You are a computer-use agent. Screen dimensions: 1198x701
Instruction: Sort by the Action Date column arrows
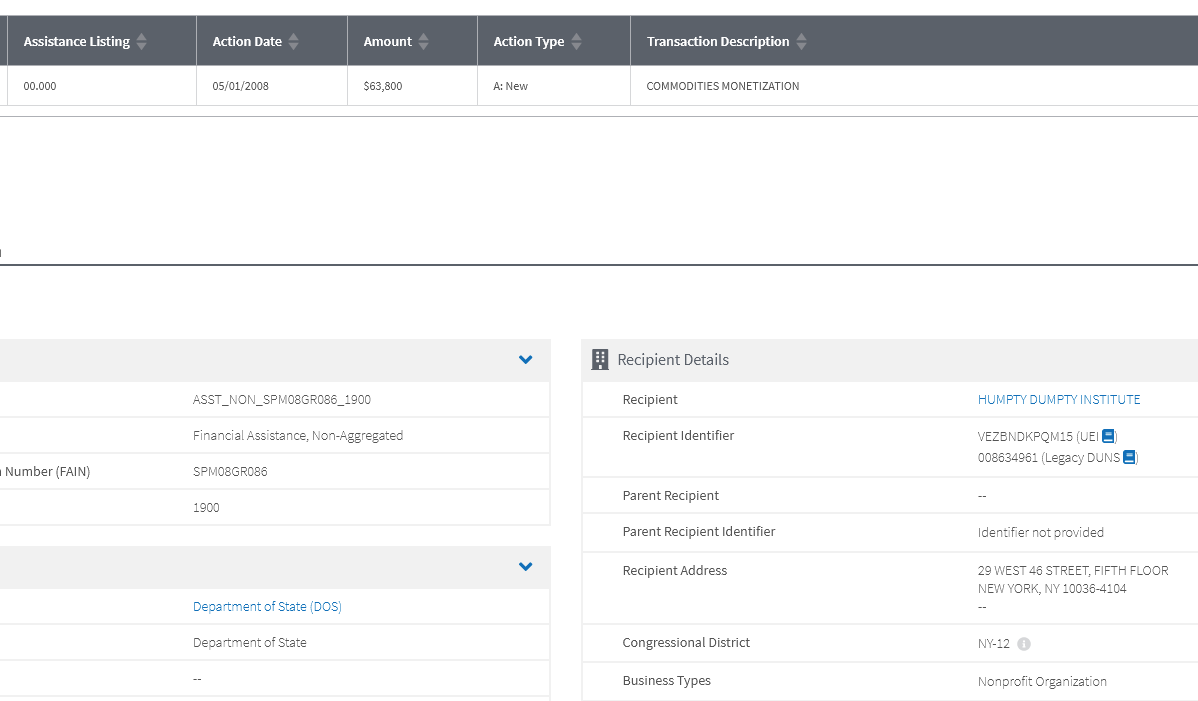(293, 42)
